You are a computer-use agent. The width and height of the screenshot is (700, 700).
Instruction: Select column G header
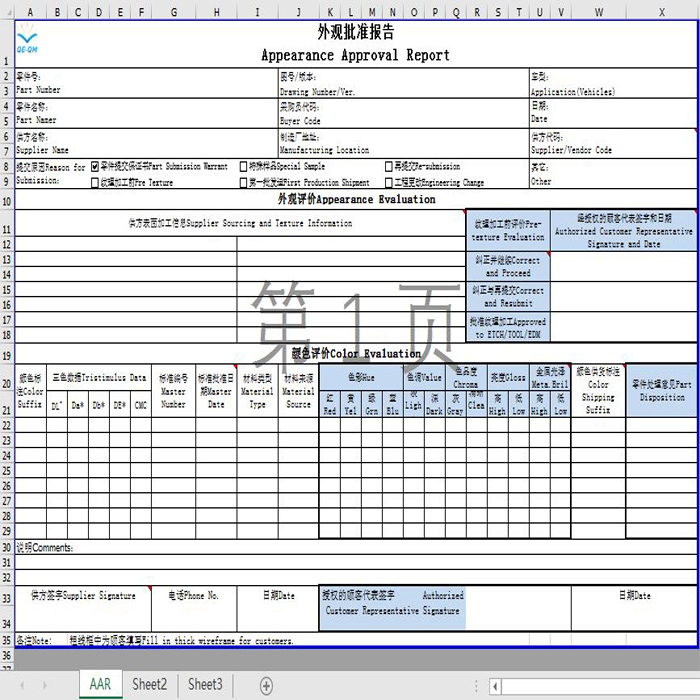[174, 12]
